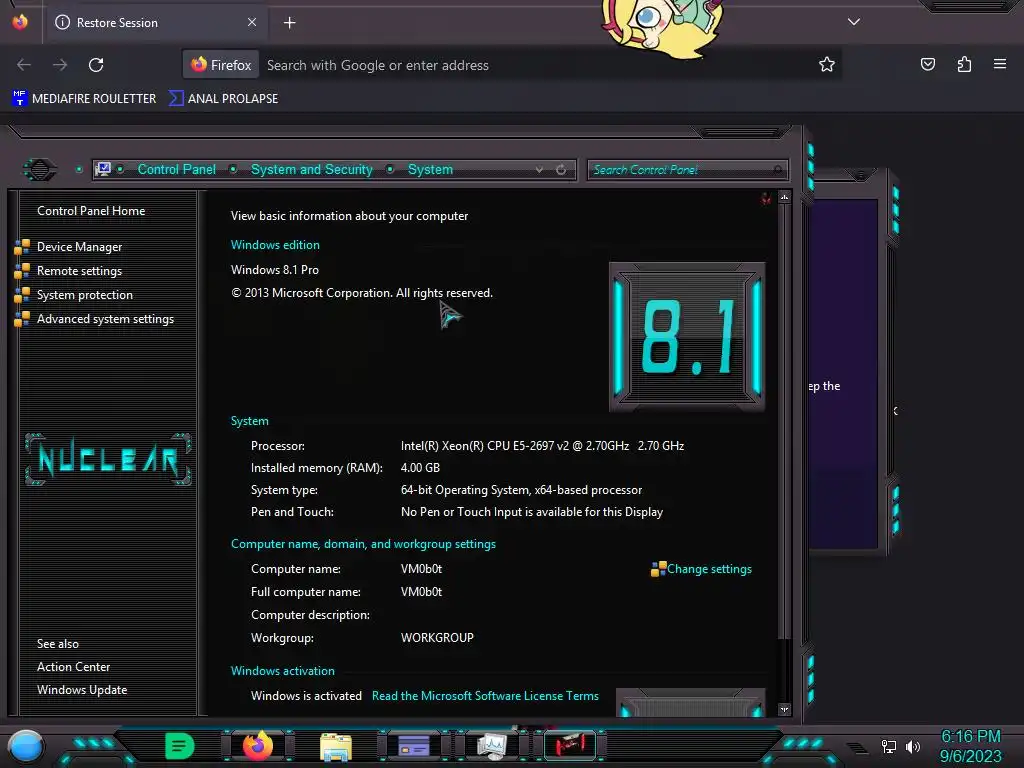The height and width of the screenshot is (768, 1024).
Task: Open the Firefox extensions menu
Action: pos(964,64)
